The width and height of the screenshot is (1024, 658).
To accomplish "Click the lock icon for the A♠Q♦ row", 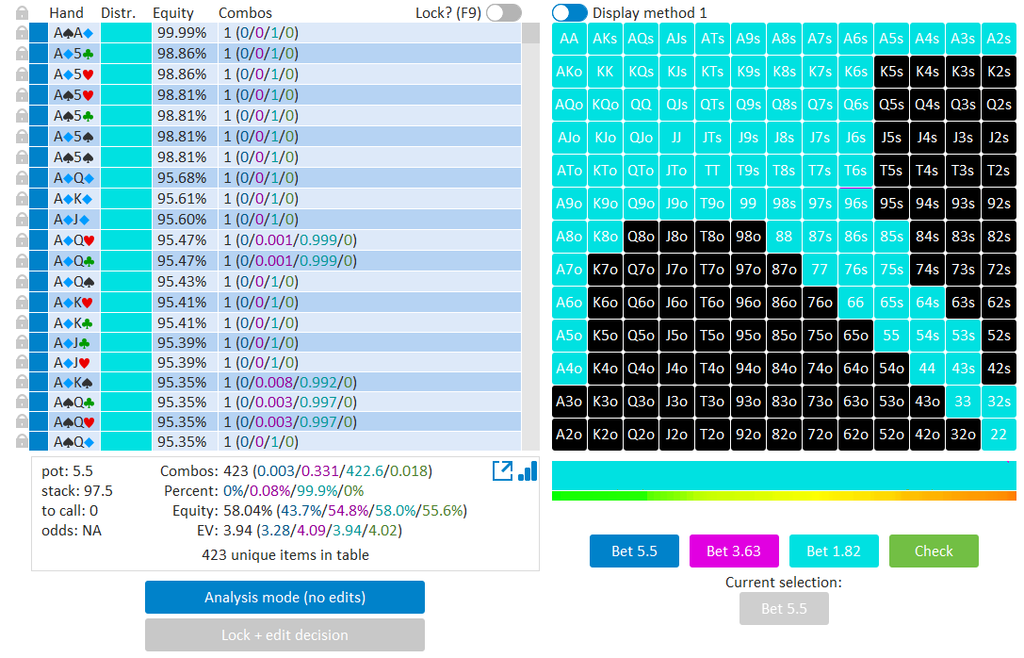I will pyautogui.click(x=22, y=442).
